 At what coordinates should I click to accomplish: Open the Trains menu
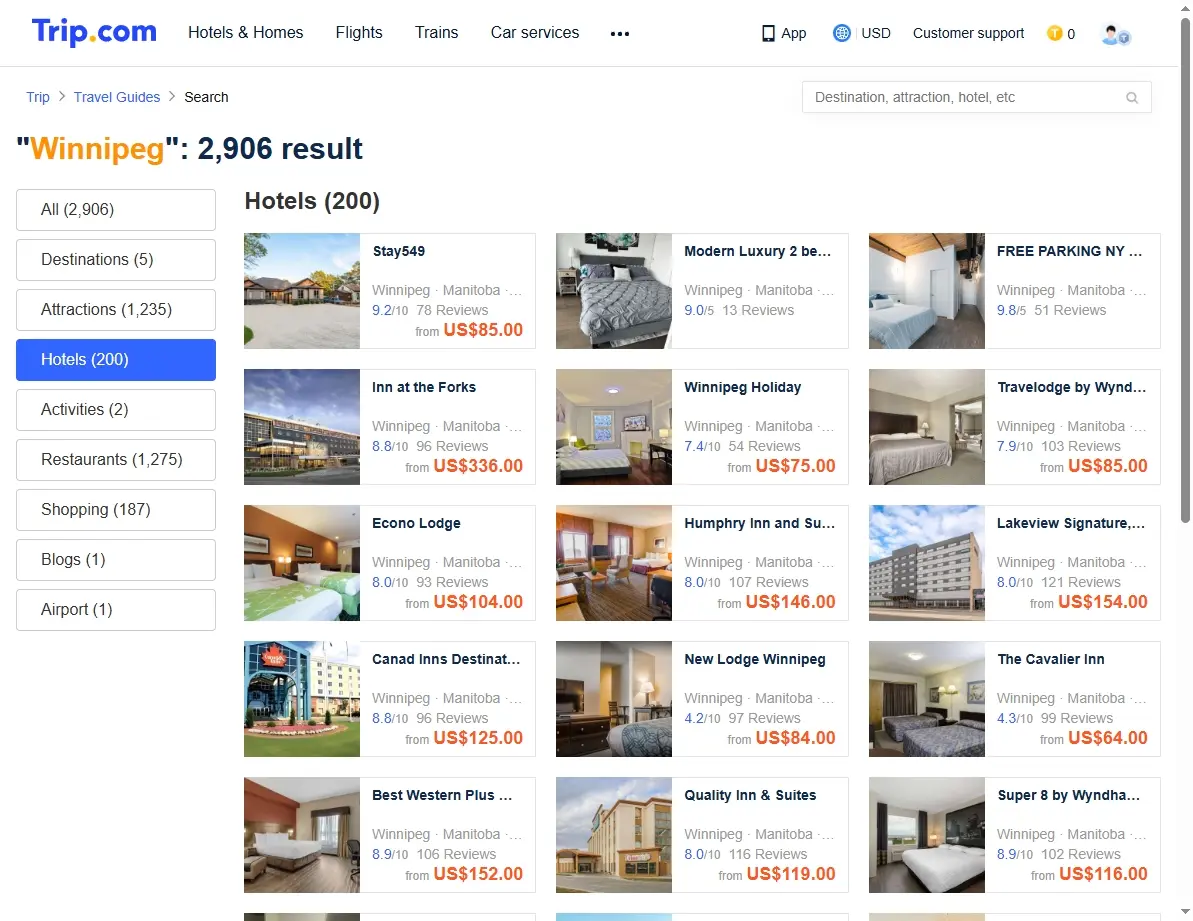pyautogui.click(x=437, y=33)
